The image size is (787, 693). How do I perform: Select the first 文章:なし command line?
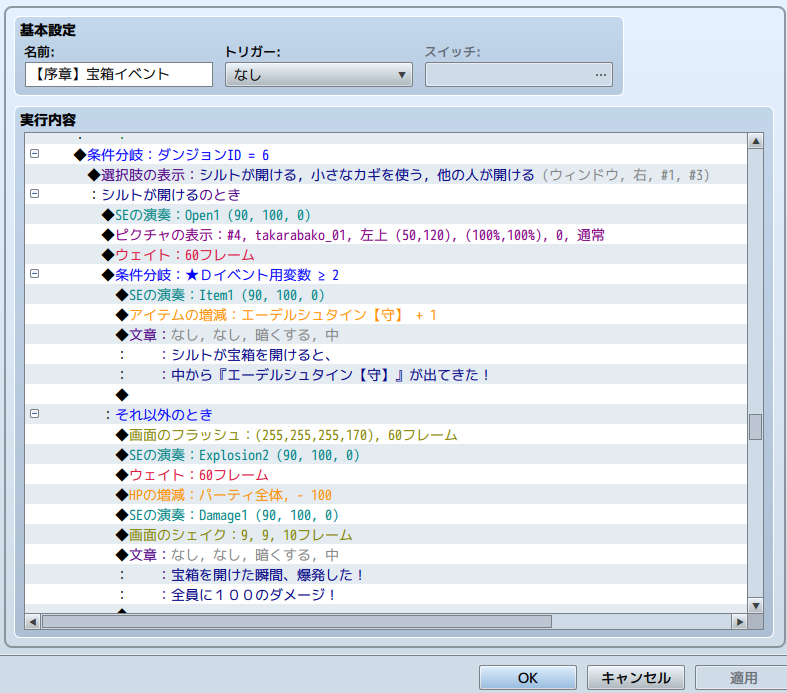tap(385, 335)
